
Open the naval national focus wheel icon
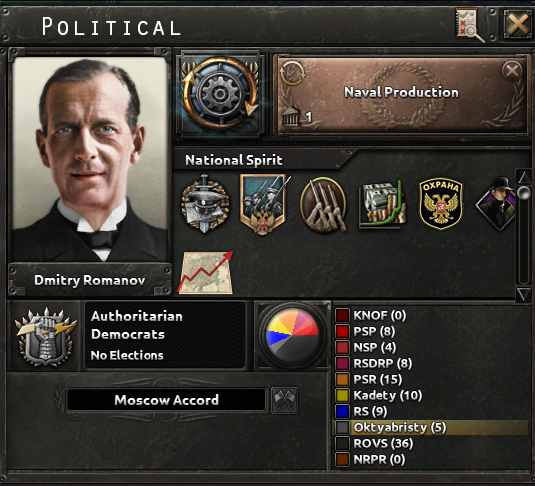(x=220, y=94)
